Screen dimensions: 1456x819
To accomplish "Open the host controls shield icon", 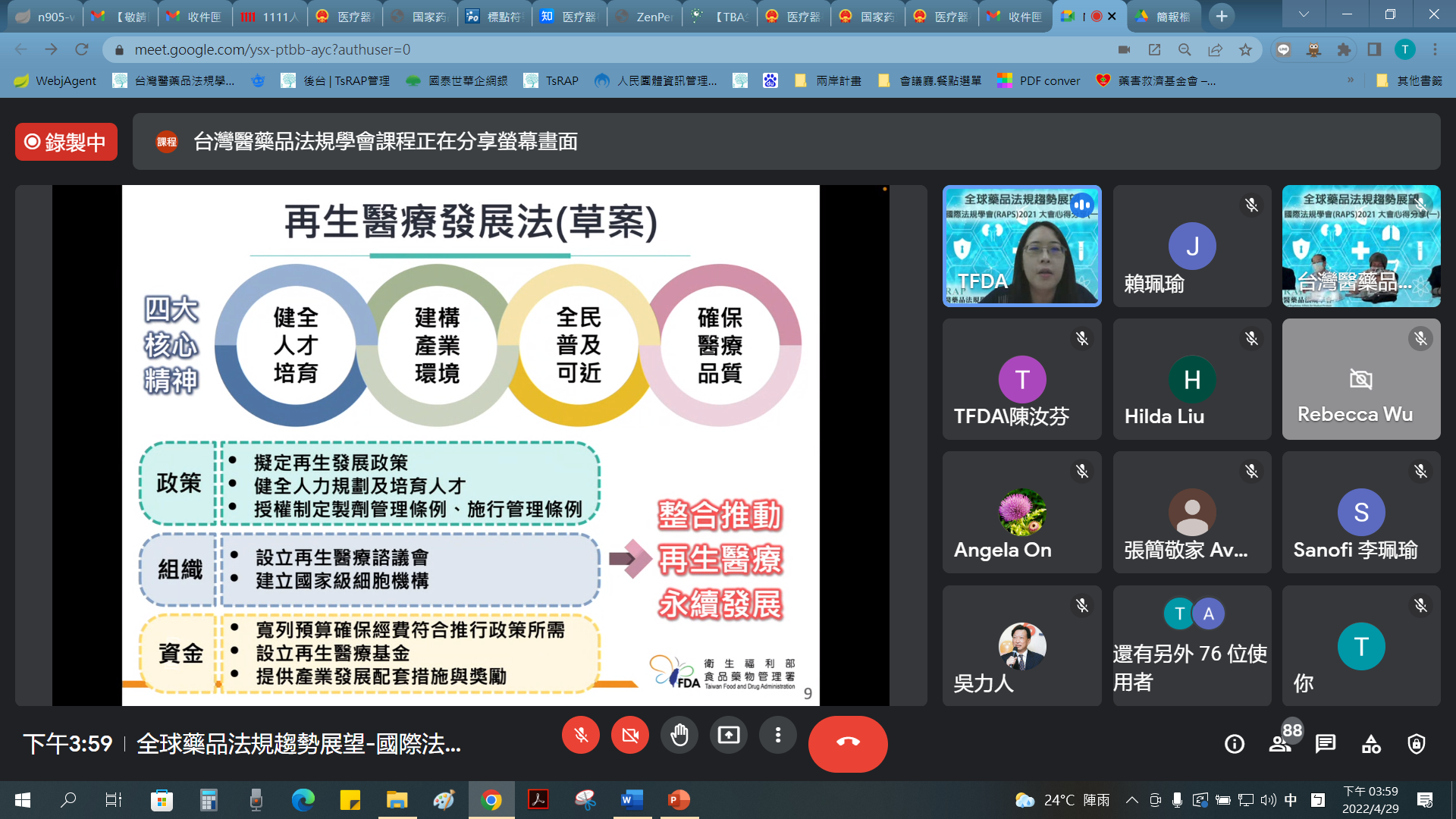I will point(1416,744).
